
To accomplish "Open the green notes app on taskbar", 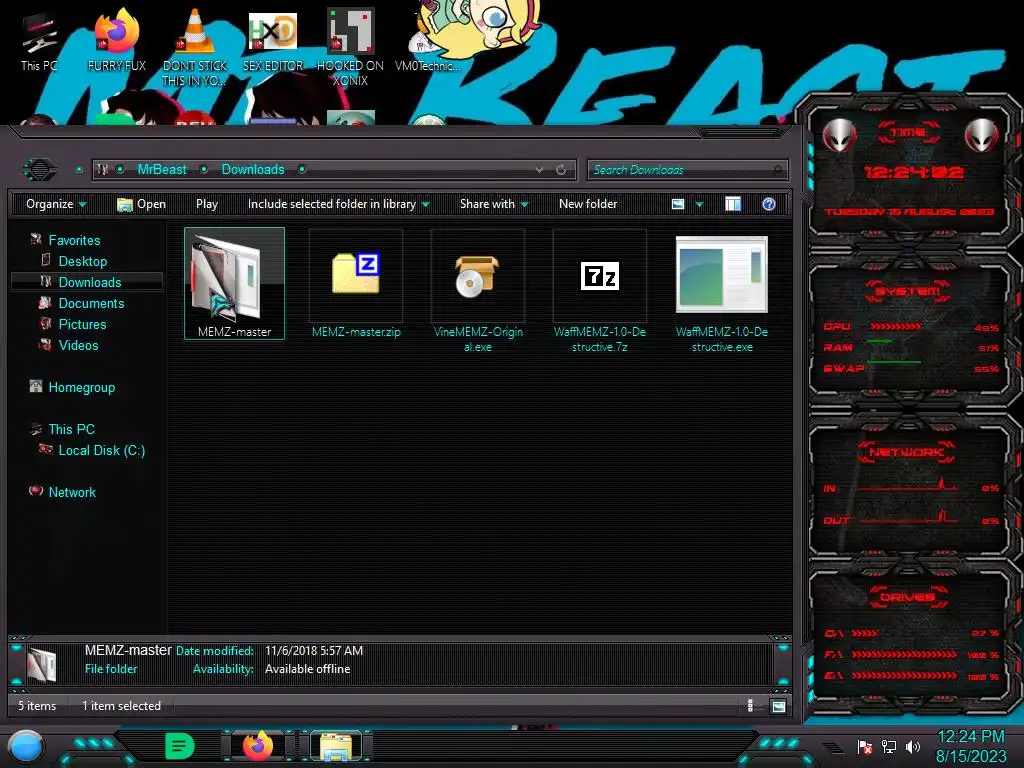I will point(180,746).
